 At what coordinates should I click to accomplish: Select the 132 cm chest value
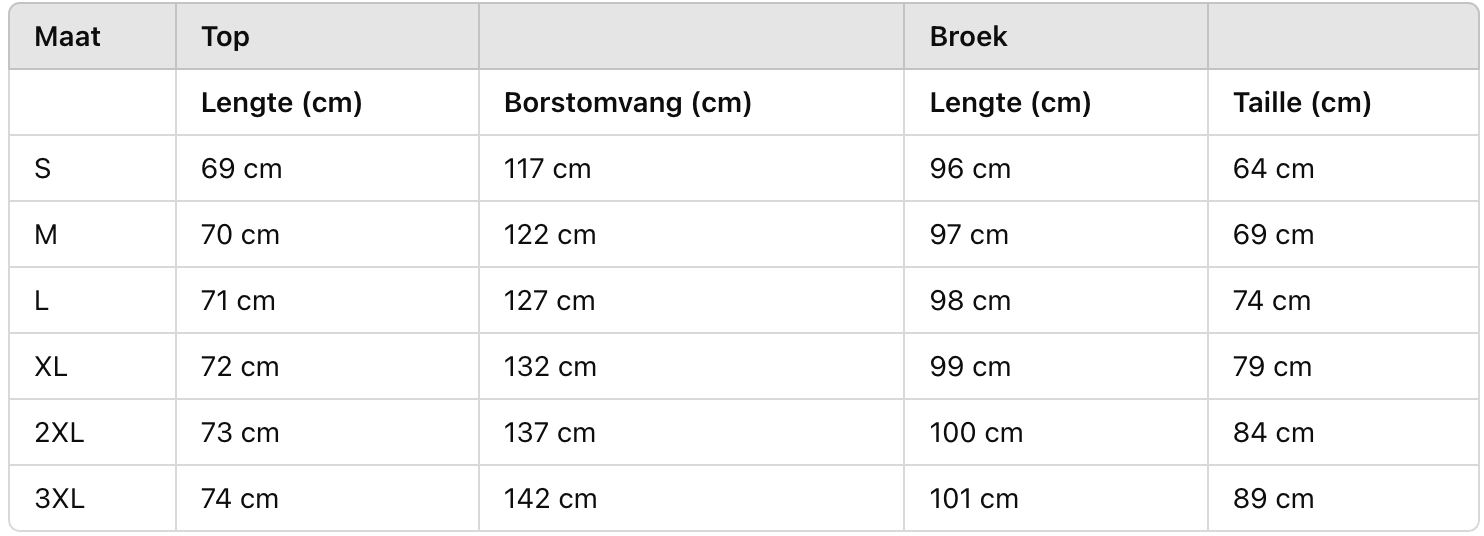[550, 367]
